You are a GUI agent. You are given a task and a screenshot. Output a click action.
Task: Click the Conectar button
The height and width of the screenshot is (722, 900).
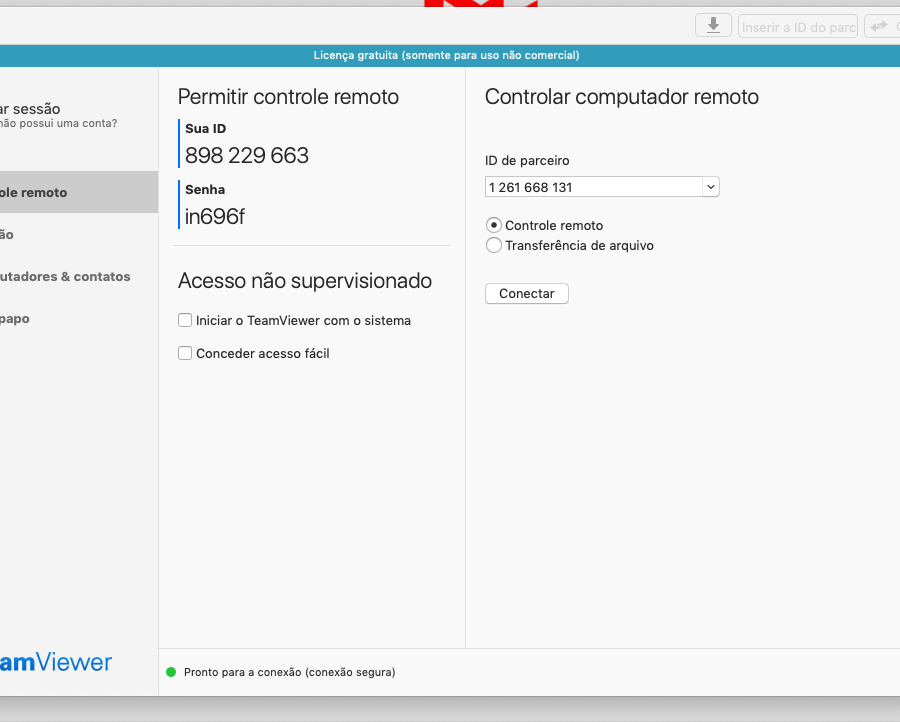tap(527, 293)
